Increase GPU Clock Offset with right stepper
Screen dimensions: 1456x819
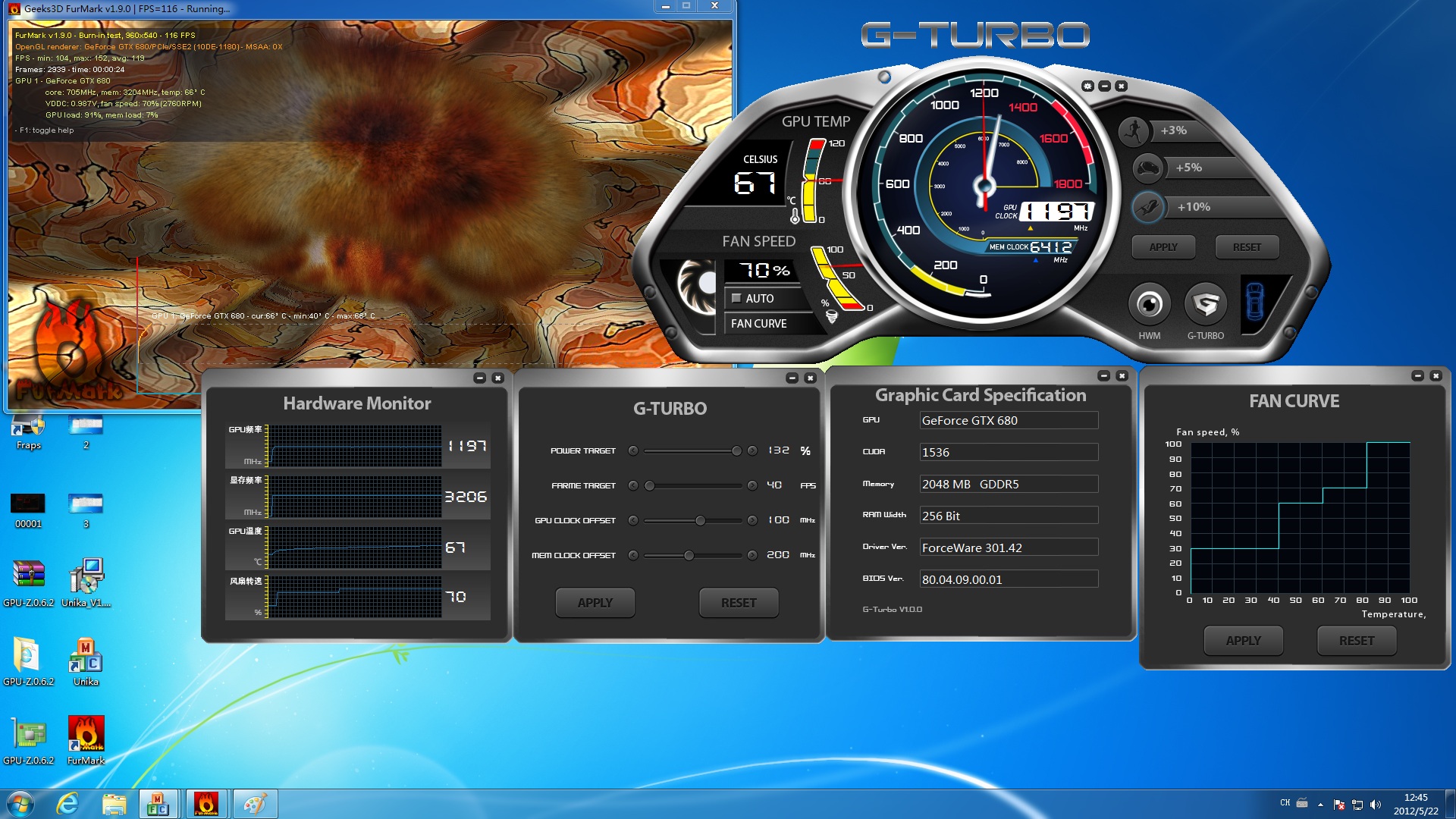(752, 520)
